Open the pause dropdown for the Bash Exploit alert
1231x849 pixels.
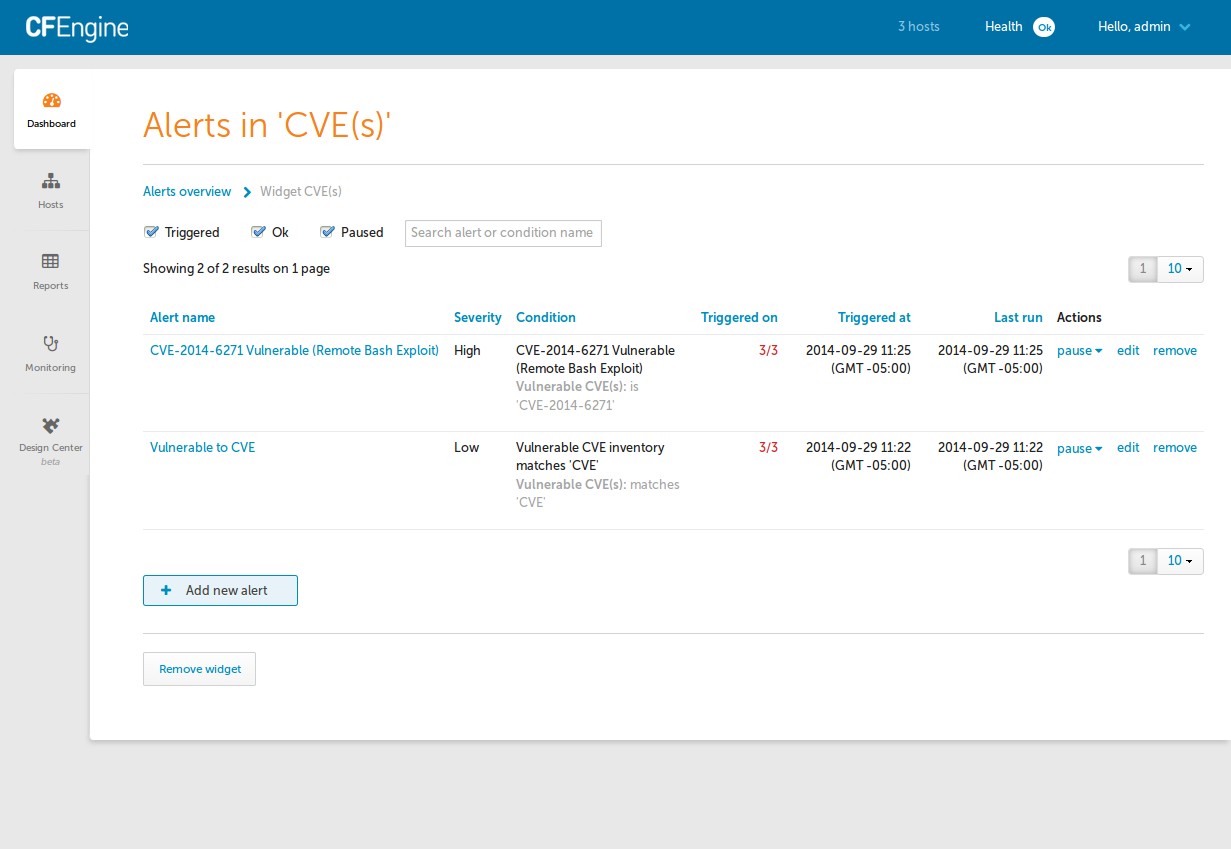click(x=1079, y=351)
